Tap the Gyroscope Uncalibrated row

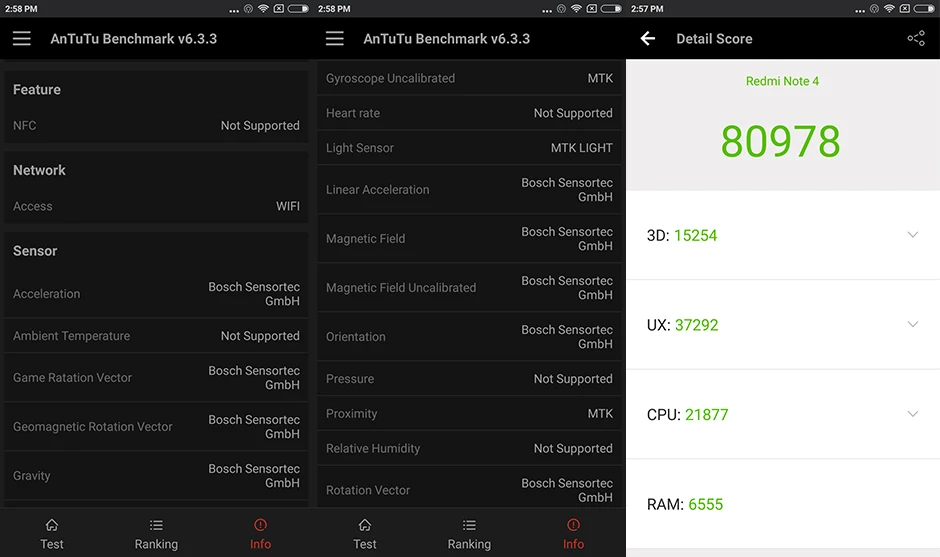(470, 78)
